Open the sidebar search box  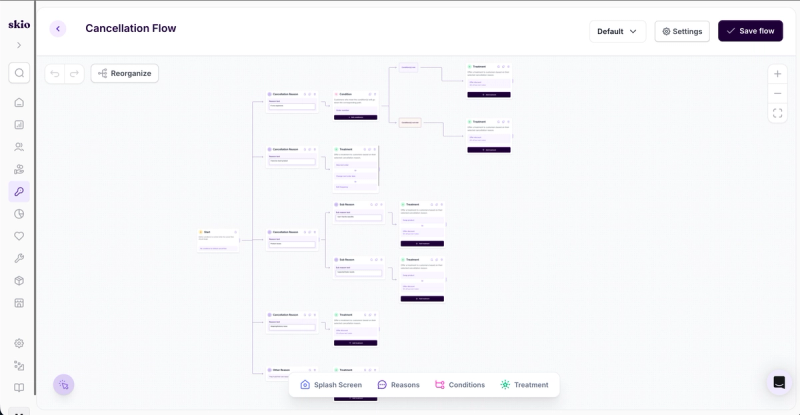click(19, 73)
